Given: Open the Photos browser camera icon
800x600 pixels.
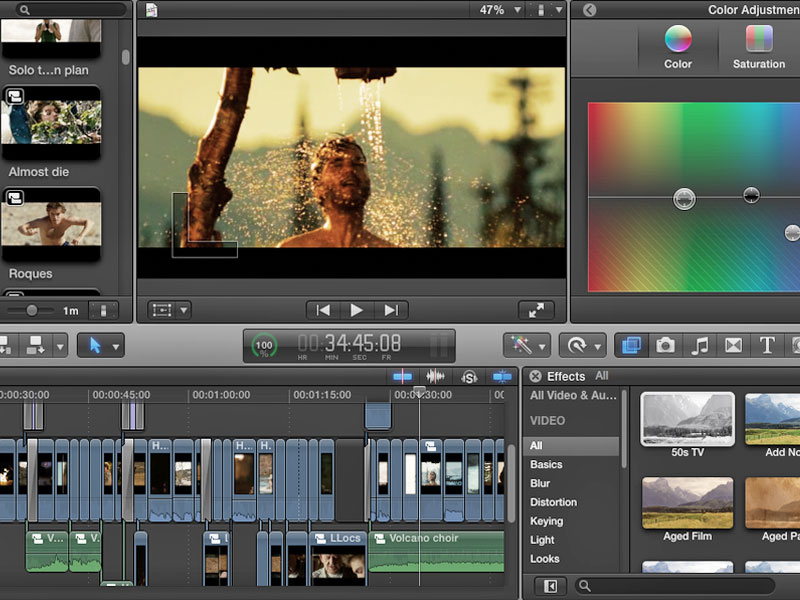Looking at the screenshot, I should pyautogui.click(x=665, y=346).
